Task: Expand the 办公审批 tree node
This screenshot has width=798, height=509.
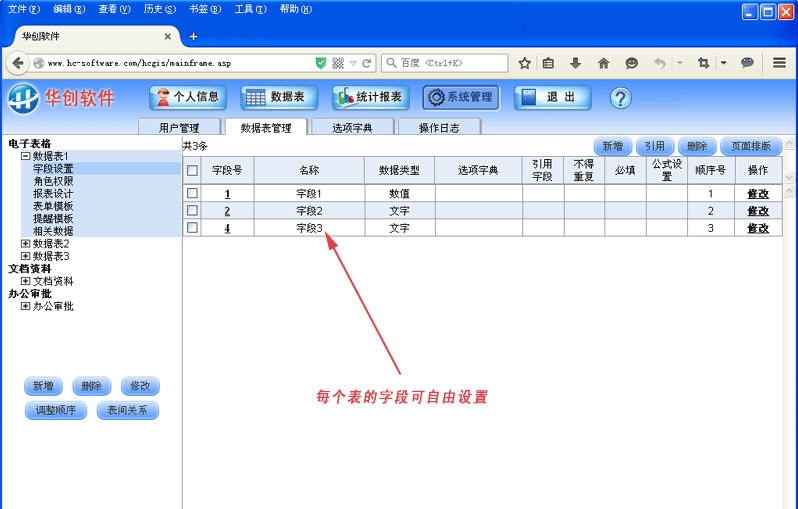Action: (25, 306)
